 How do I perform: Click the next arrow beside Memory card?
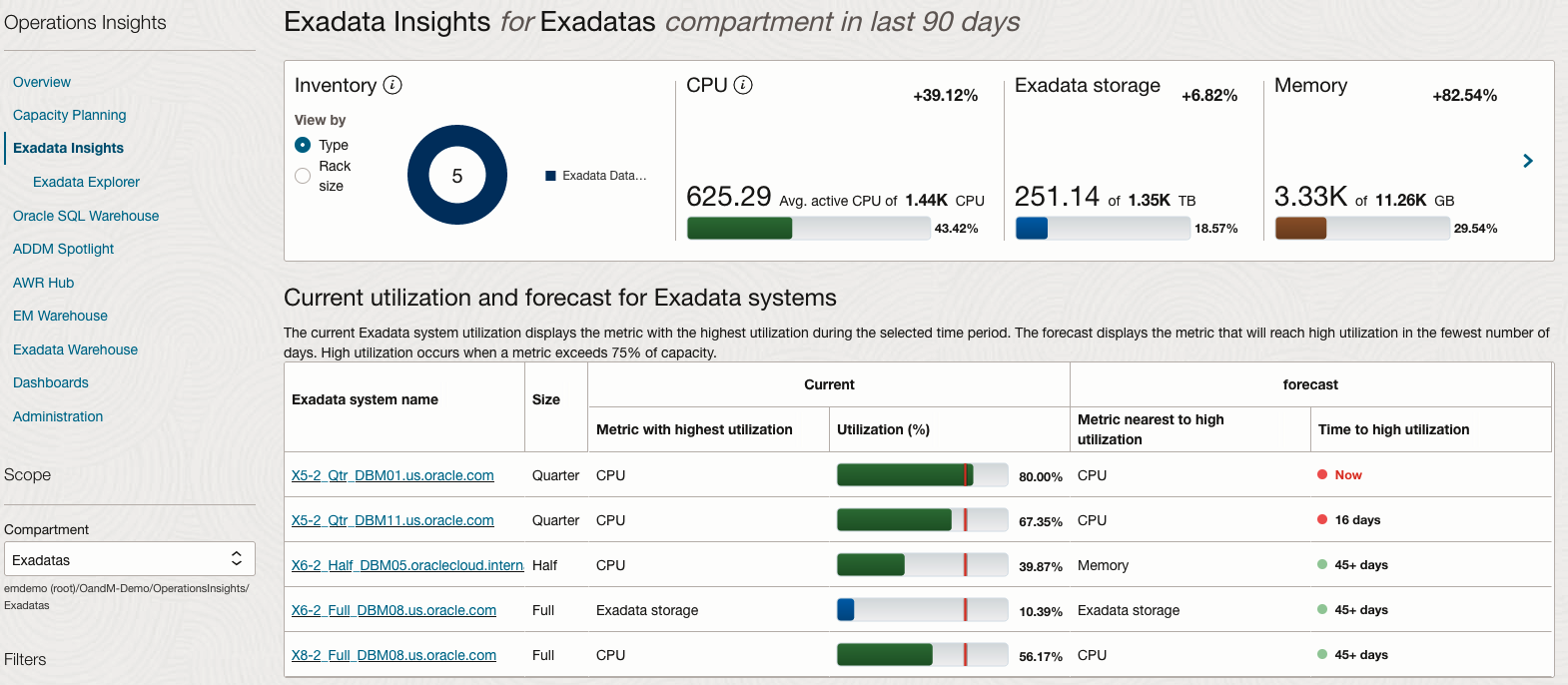(x=1527, y=161)
